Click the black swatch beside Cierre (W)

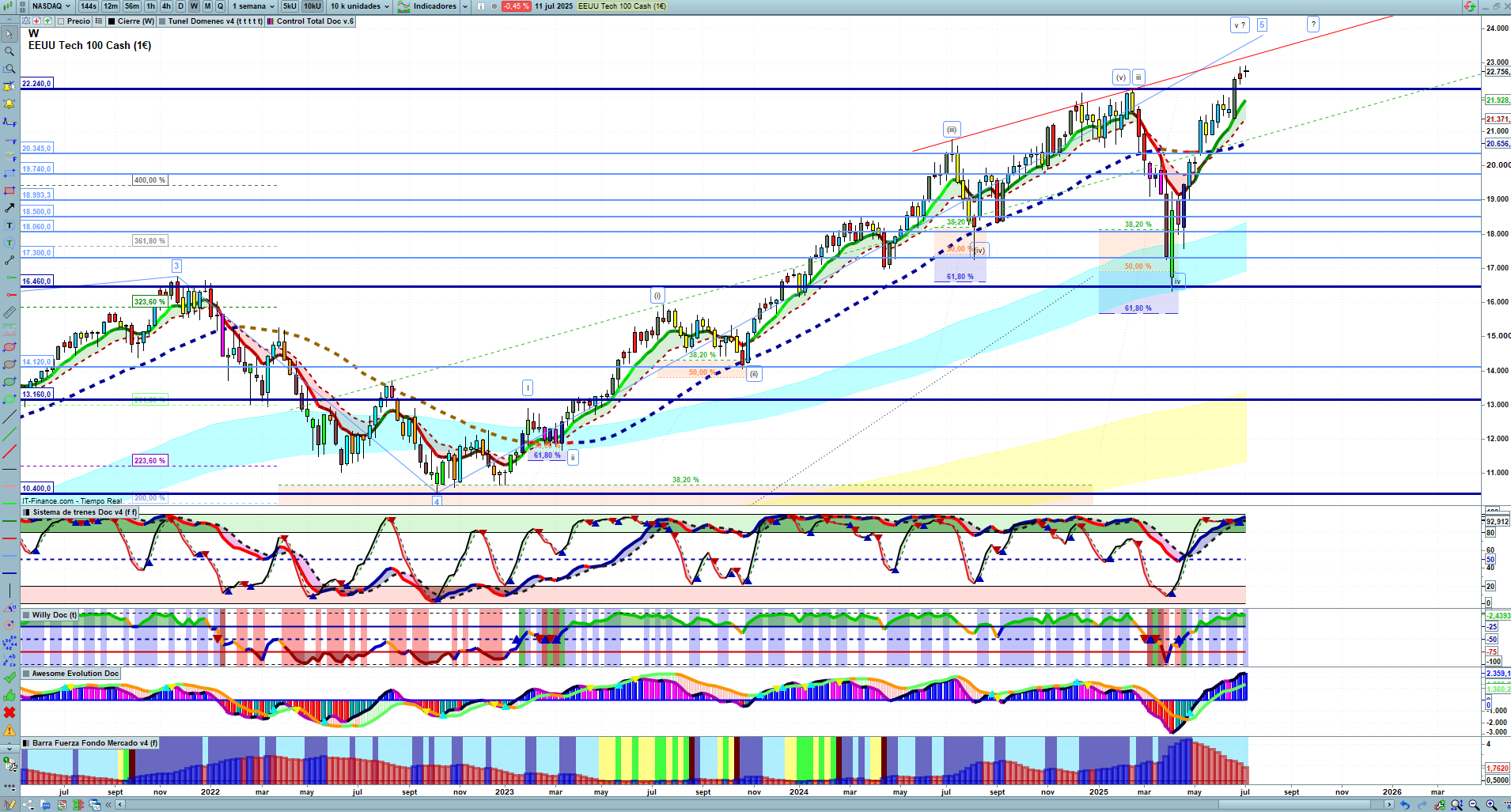pos(112,21)
